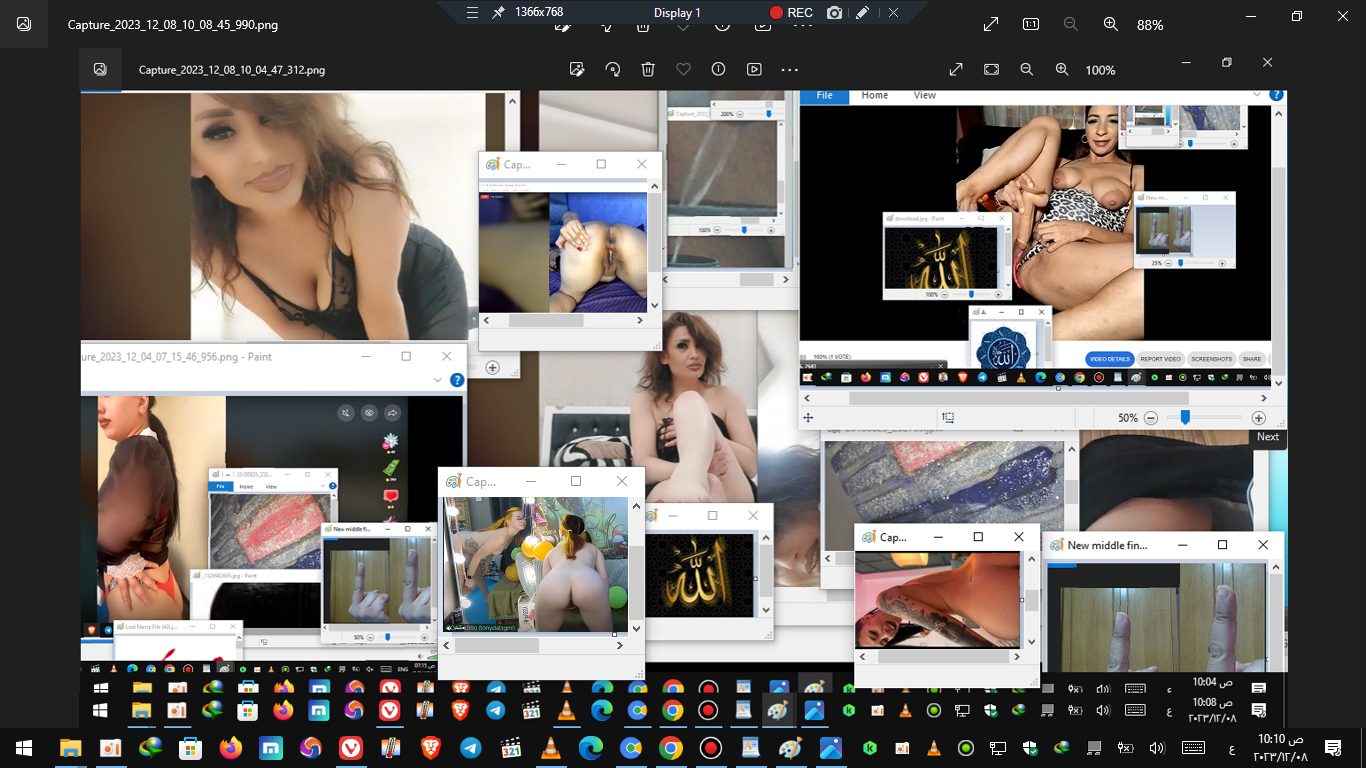This screenshot has width=1366, height=768.
Task: Start recording with the REC button
Action: point(790,12)
